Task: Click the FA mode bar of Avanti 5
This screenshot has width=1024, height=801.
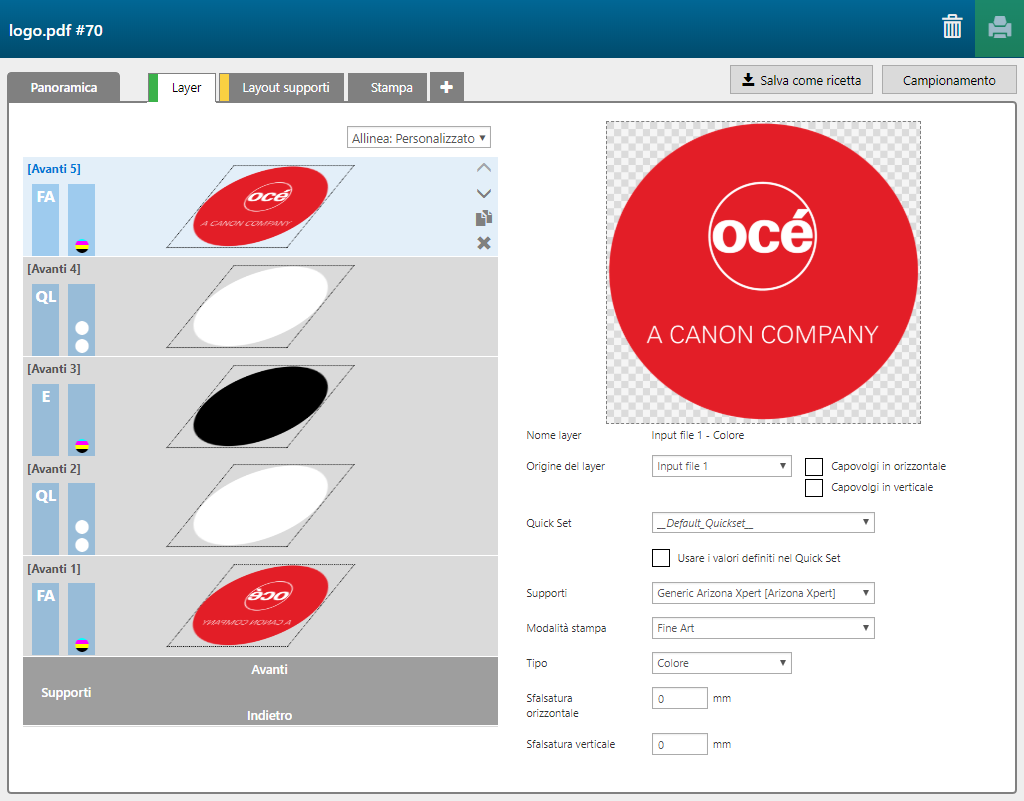Action: tap(46, 219)
